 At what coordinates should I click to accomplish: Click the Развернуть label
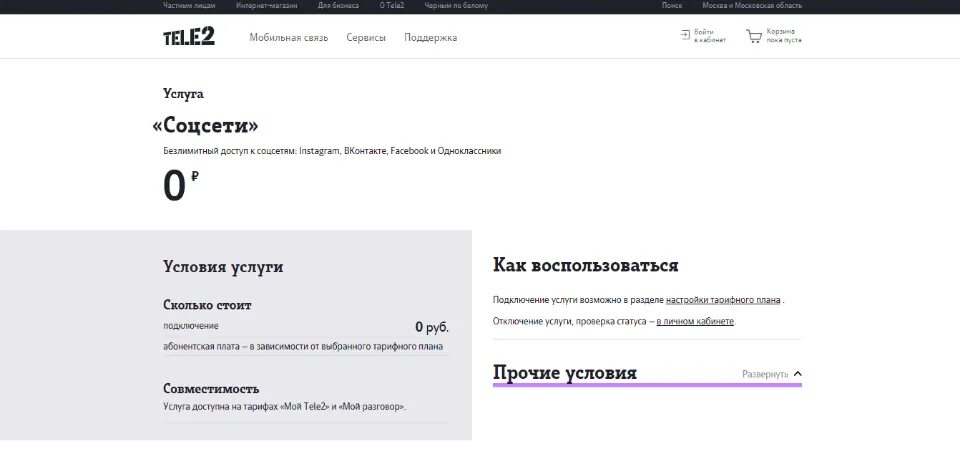pos(765,374)
